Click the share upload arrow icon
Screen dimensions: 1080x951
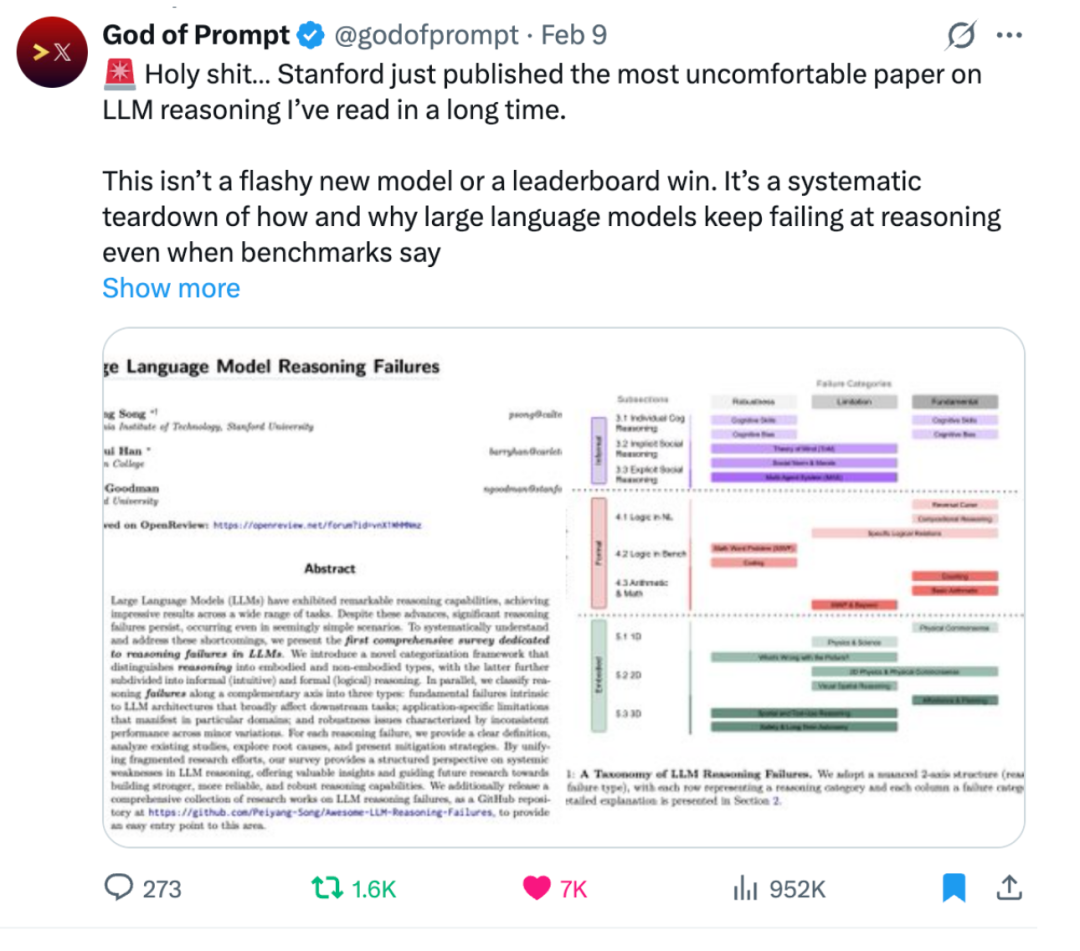coord(1010,886)
